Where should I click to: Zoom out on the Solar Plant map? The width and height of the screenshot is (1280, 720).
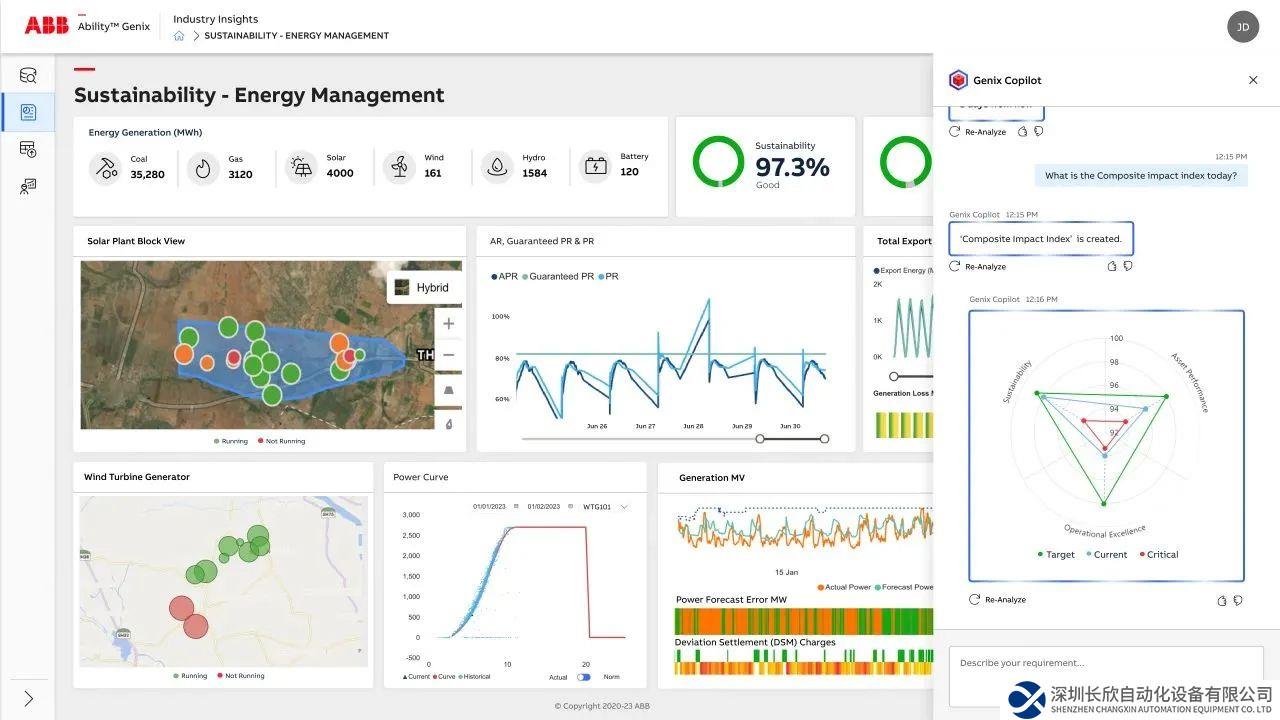(448, 356)
